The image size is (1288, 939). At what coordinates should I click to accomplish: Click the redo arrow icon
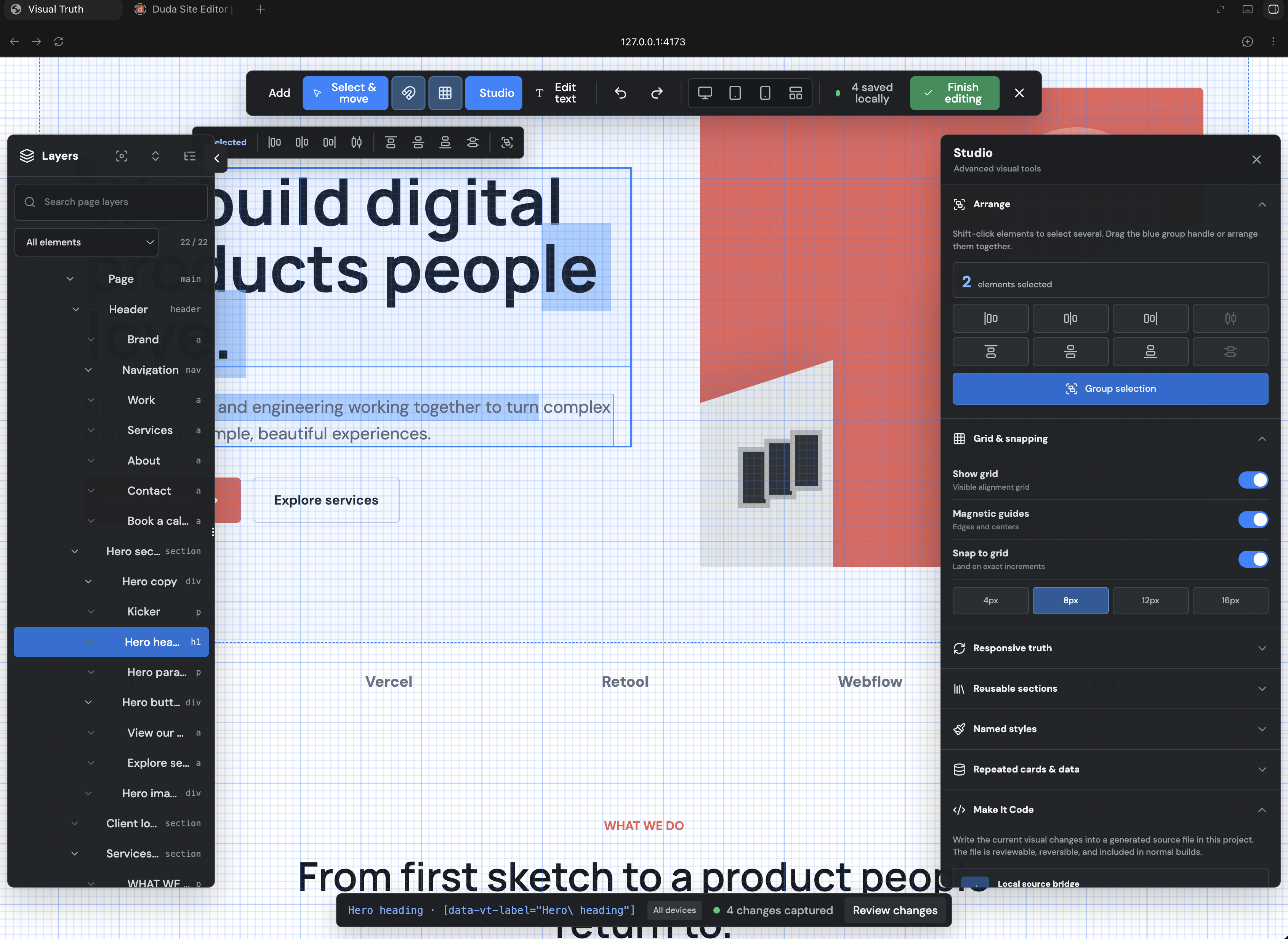tap(657, 93)
